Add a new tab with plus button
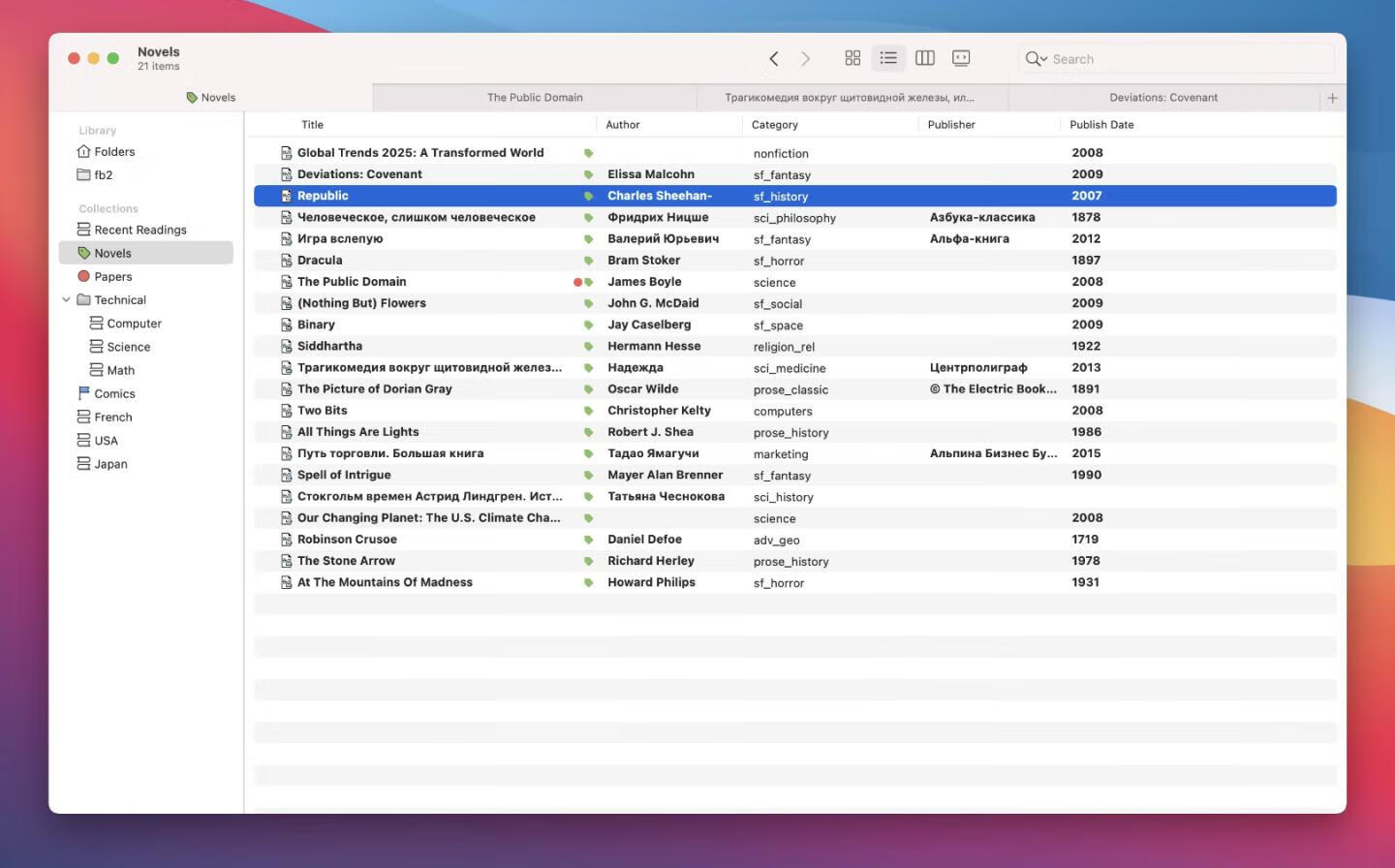1395x868 pixels. pyautogui.click(x=1332, y=98)
